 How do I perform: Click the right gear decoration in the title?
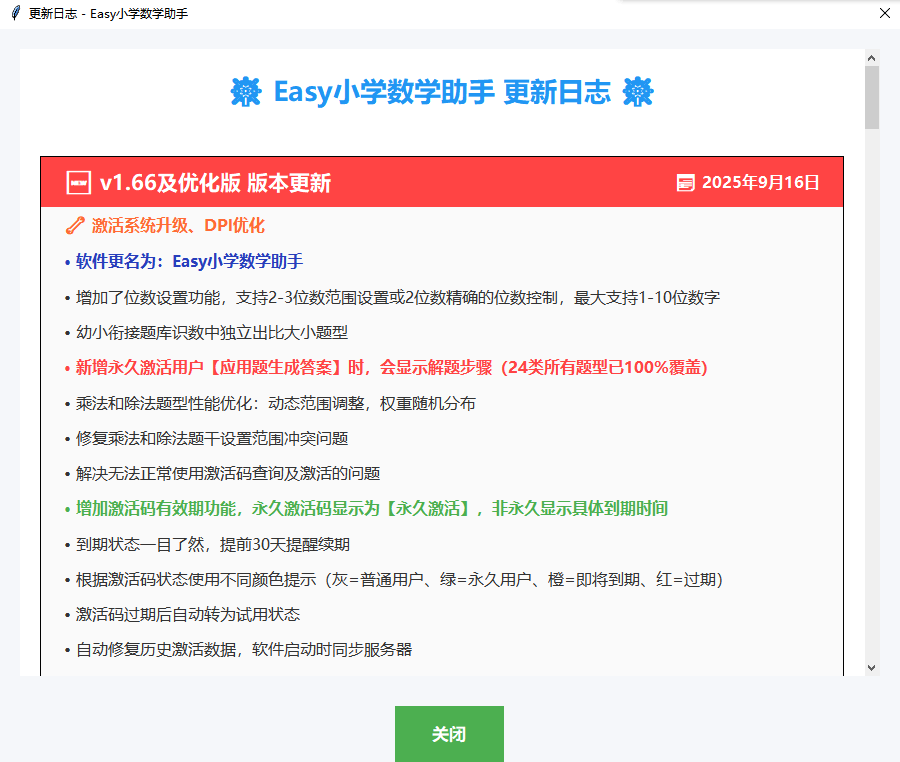click(x=637, y=92)
